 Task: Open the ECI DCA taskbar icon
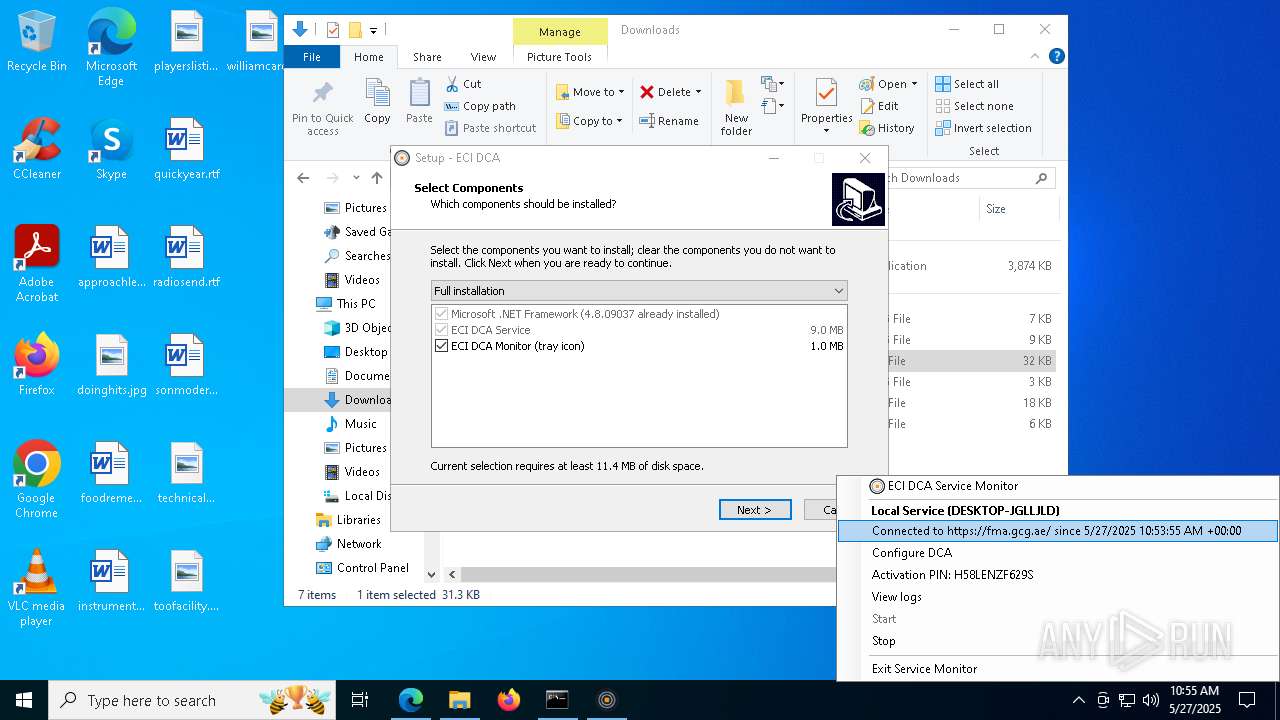pyautogui.click(x=606, y=700)
